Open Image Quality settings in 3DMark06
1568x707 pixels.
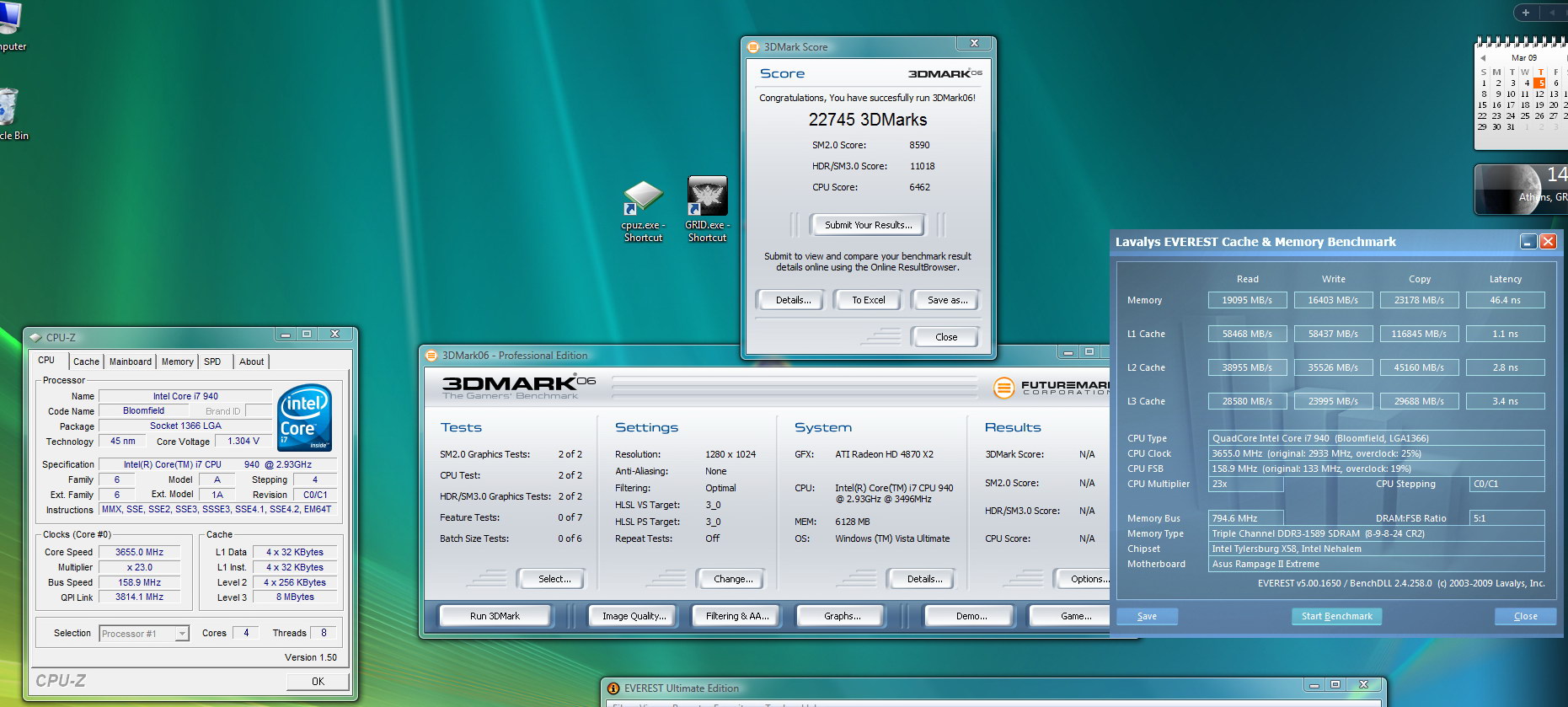(634, 616)
